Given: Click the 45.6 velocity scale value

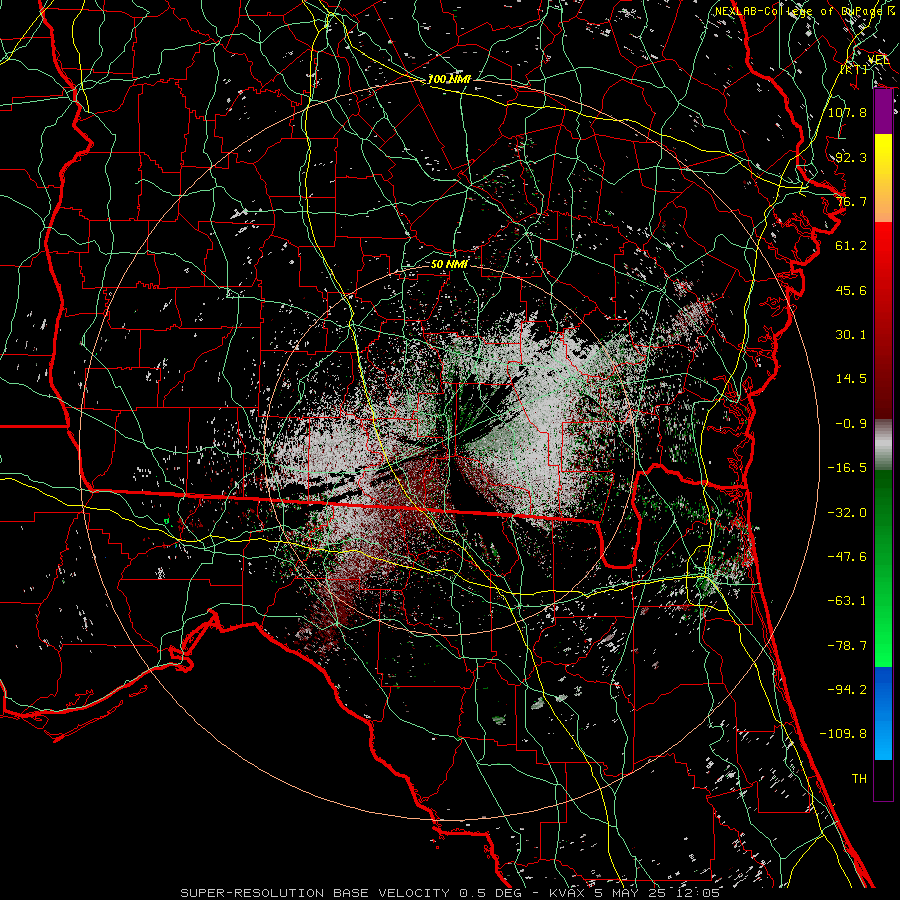Looking at the screenshot, I should (x=851, y=290).
